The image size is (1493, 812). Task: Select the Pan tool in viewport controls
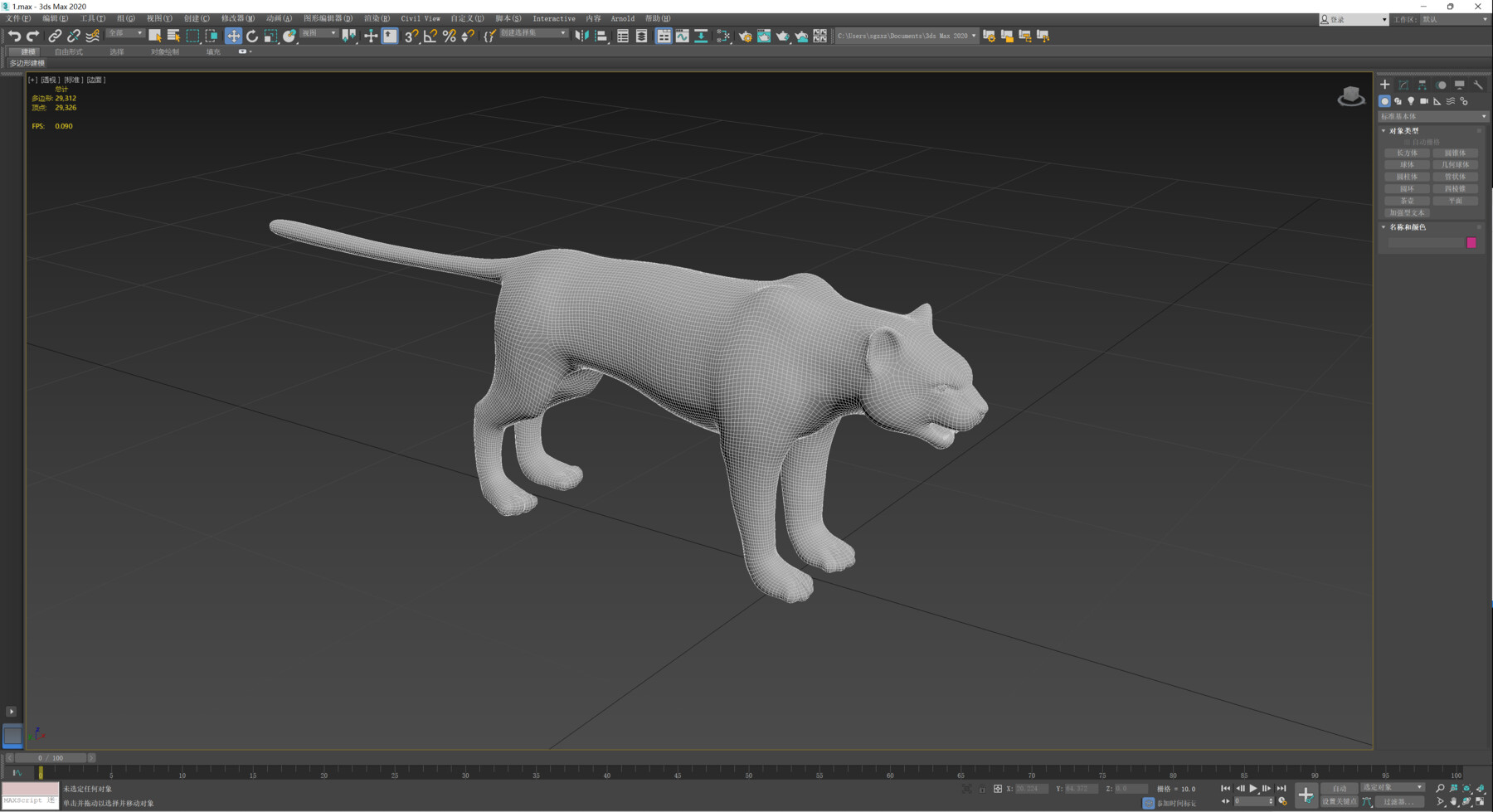tap(1453, 801)
